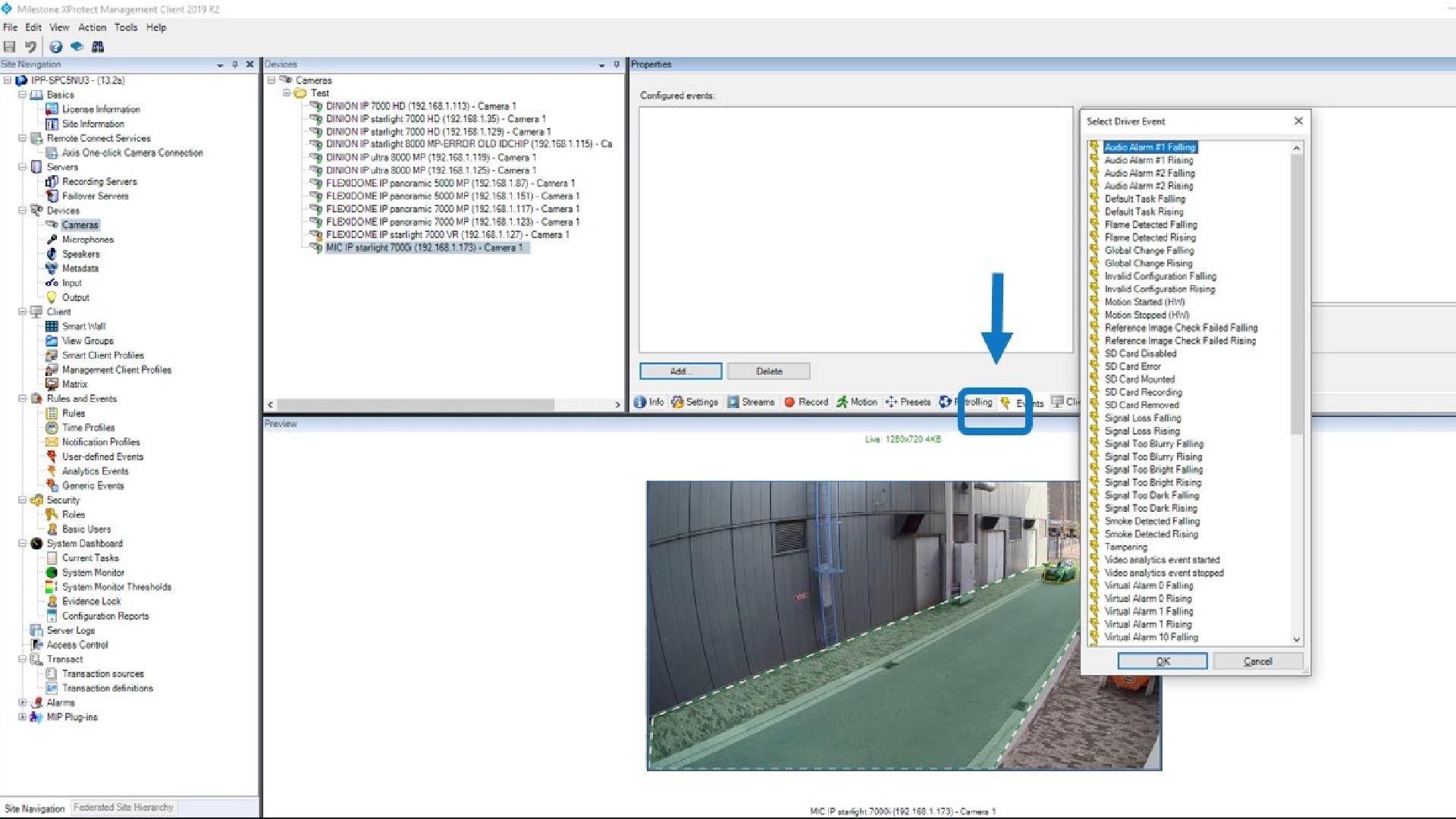The width and height of the screenshot is (1456, 819).
Task: Open the Tools menu
Action: point(126,27)
